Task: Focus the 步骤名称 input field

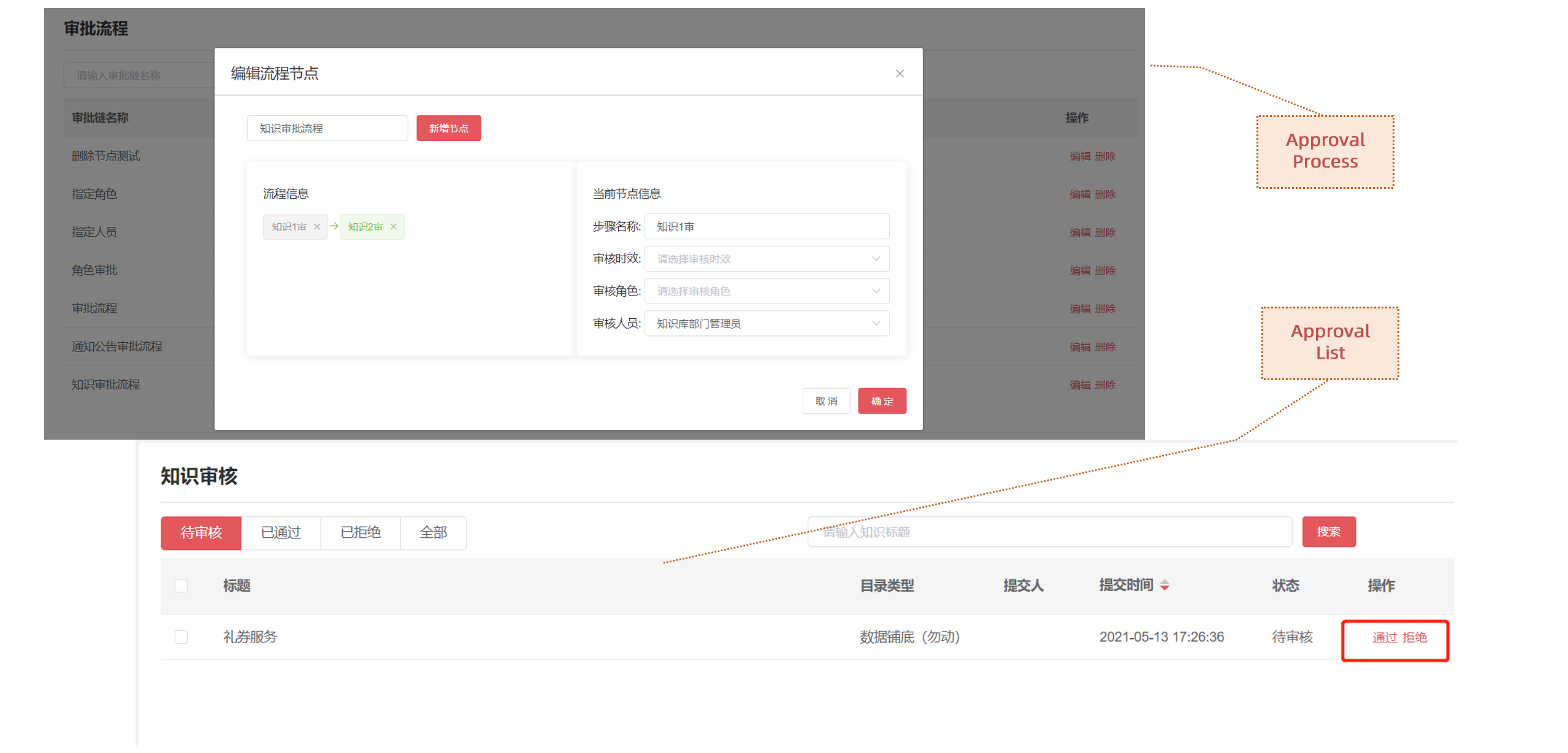Action: tap(767, 226)
